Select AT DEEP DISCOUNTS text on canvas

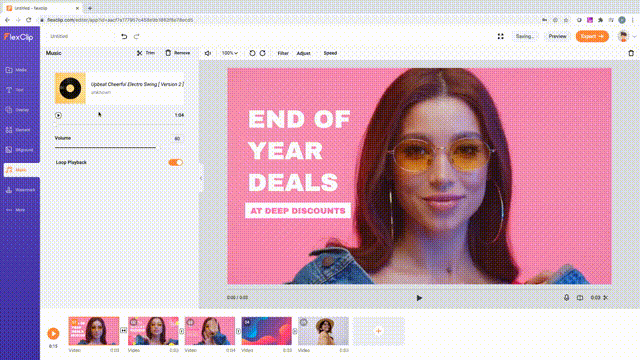[298, 211]
